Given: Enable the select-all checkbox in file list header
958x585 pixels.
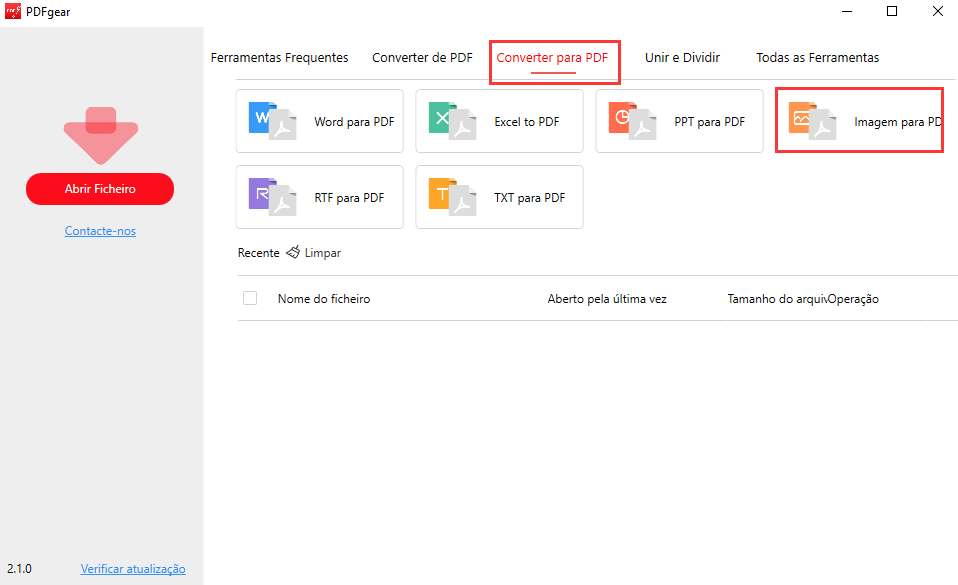Looking at the screenshot, I should tap(249, 297).
